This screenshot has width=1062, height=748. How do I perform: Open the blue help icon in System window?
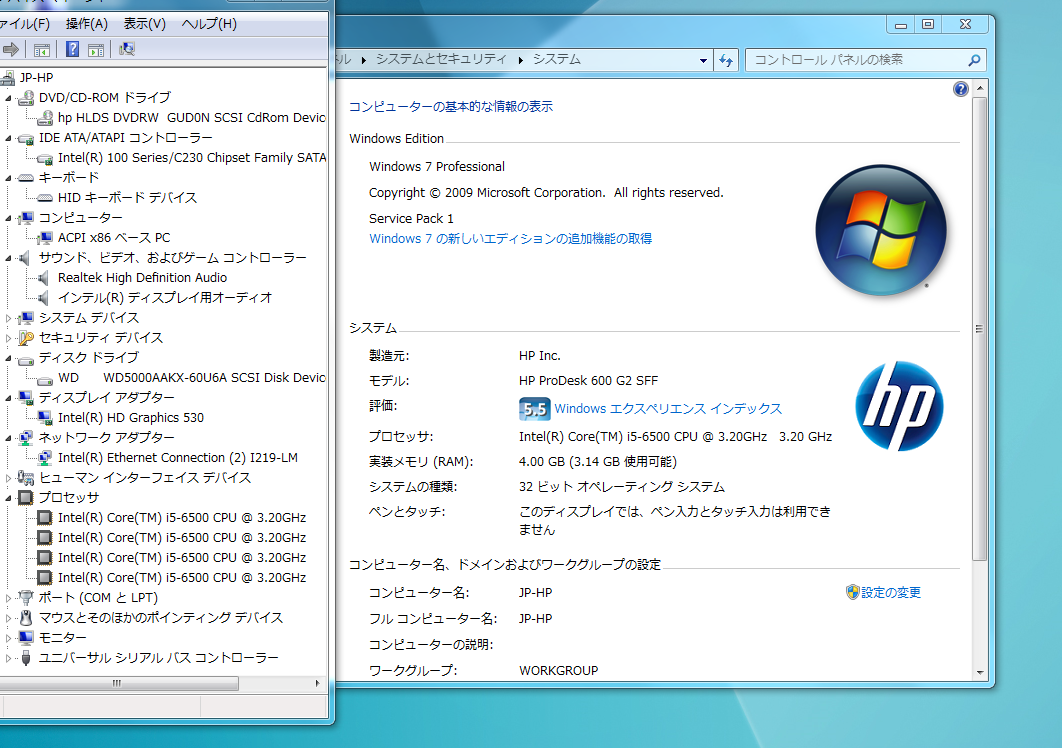960,89
